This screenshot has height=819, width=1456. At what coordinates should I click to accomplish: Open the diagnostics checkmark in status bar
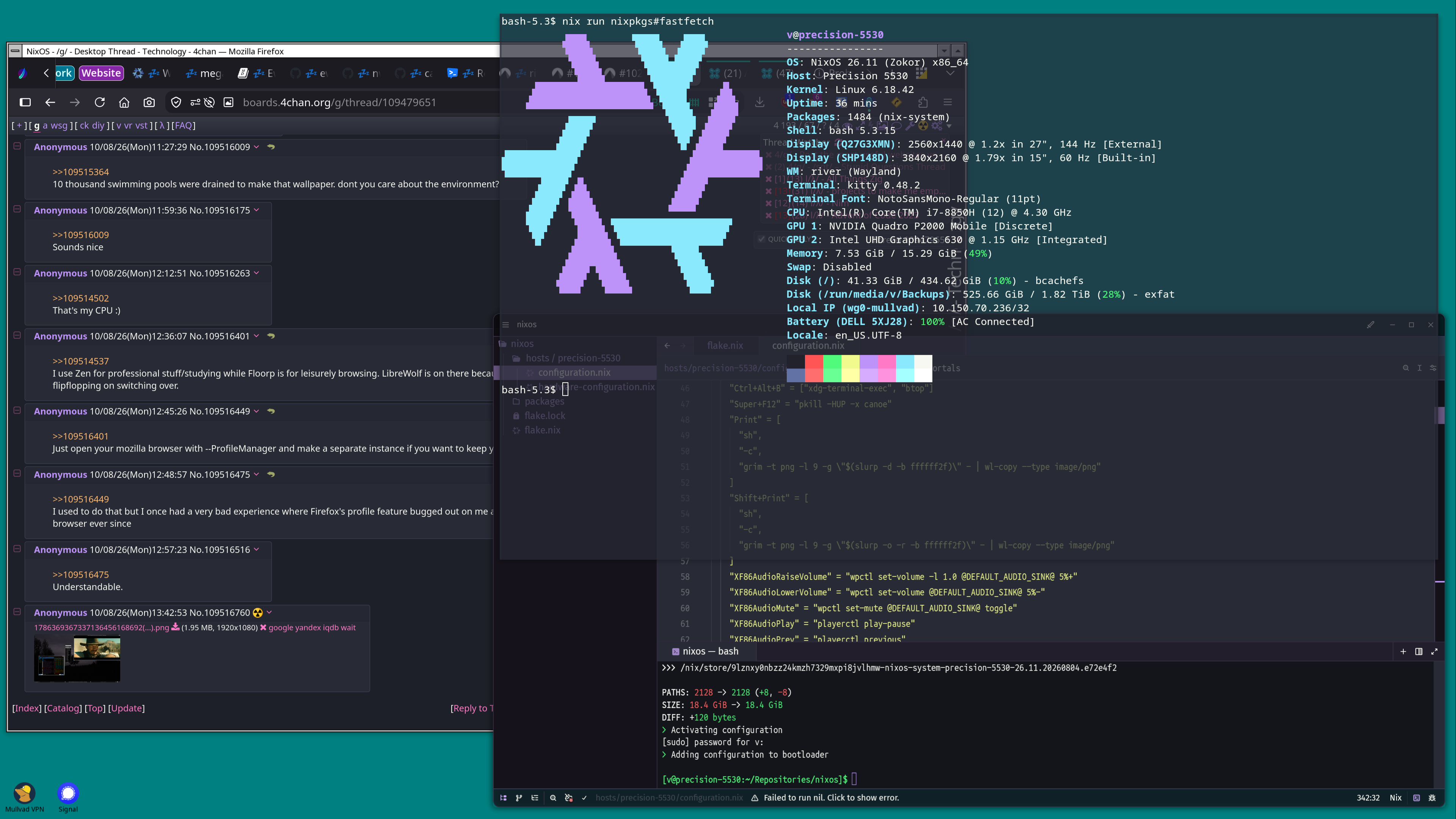pyautogui.click(x=584, y=797)
